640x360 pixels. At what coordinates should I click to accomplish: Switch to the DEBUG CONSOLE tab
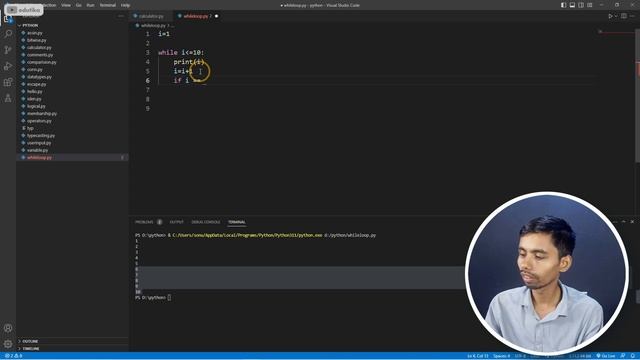[206, 222]
